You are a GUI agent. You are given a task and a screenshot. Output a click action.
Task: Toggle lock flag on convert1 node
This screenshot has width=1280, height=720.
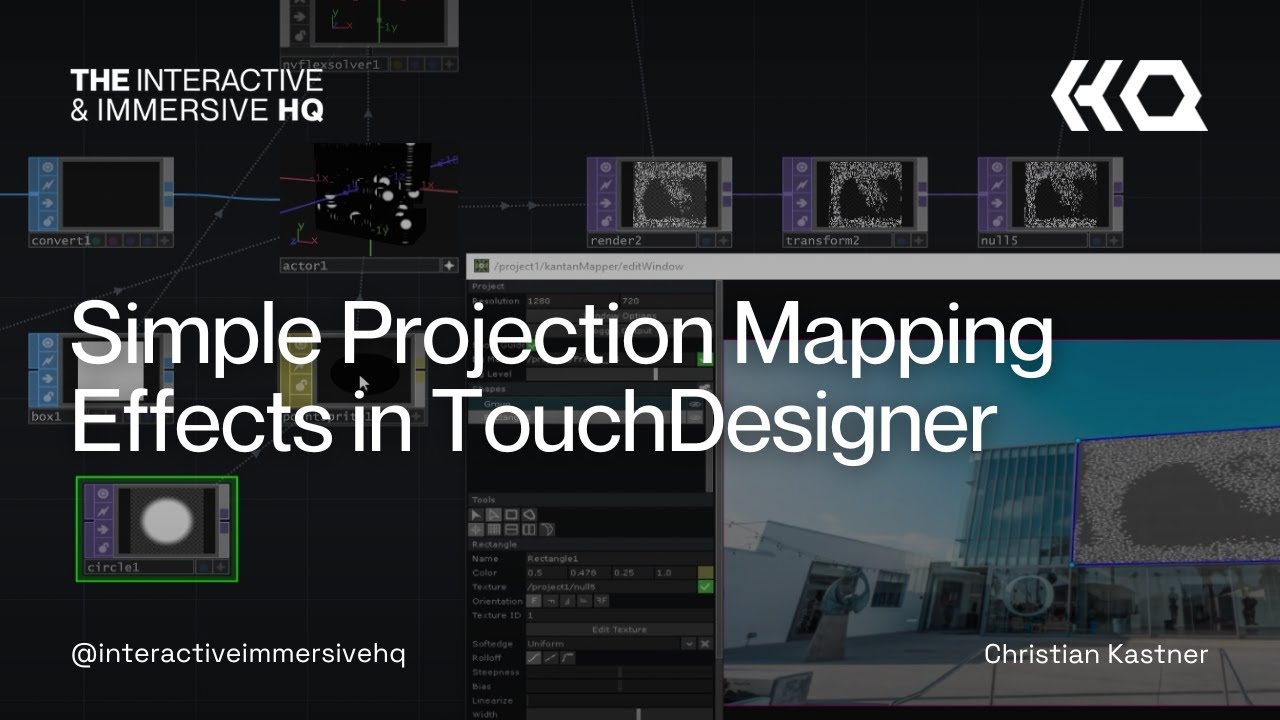(48, 221)
